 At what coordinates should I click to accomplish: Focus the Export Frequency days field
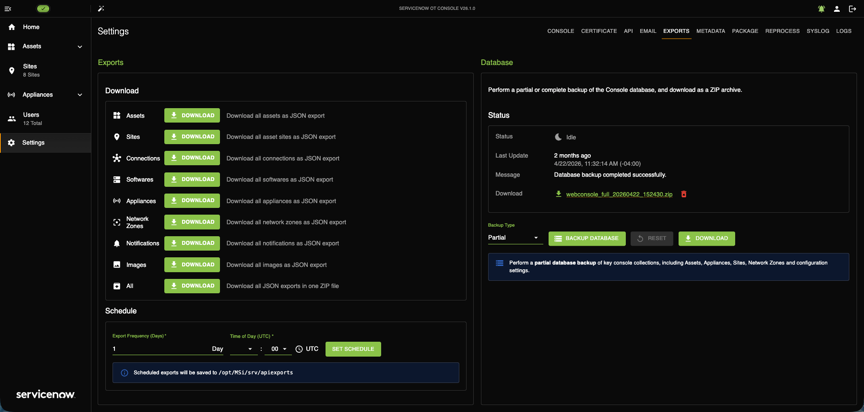coord(168,349)
